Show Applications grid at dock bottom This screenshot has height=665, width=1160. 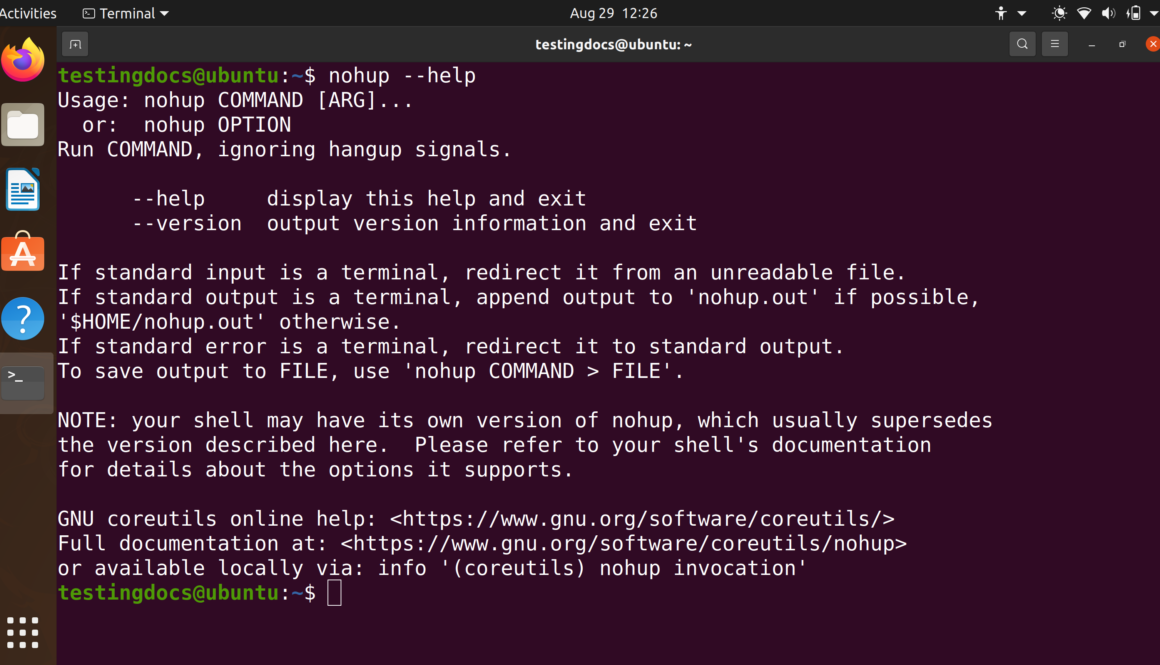[23, 632]
